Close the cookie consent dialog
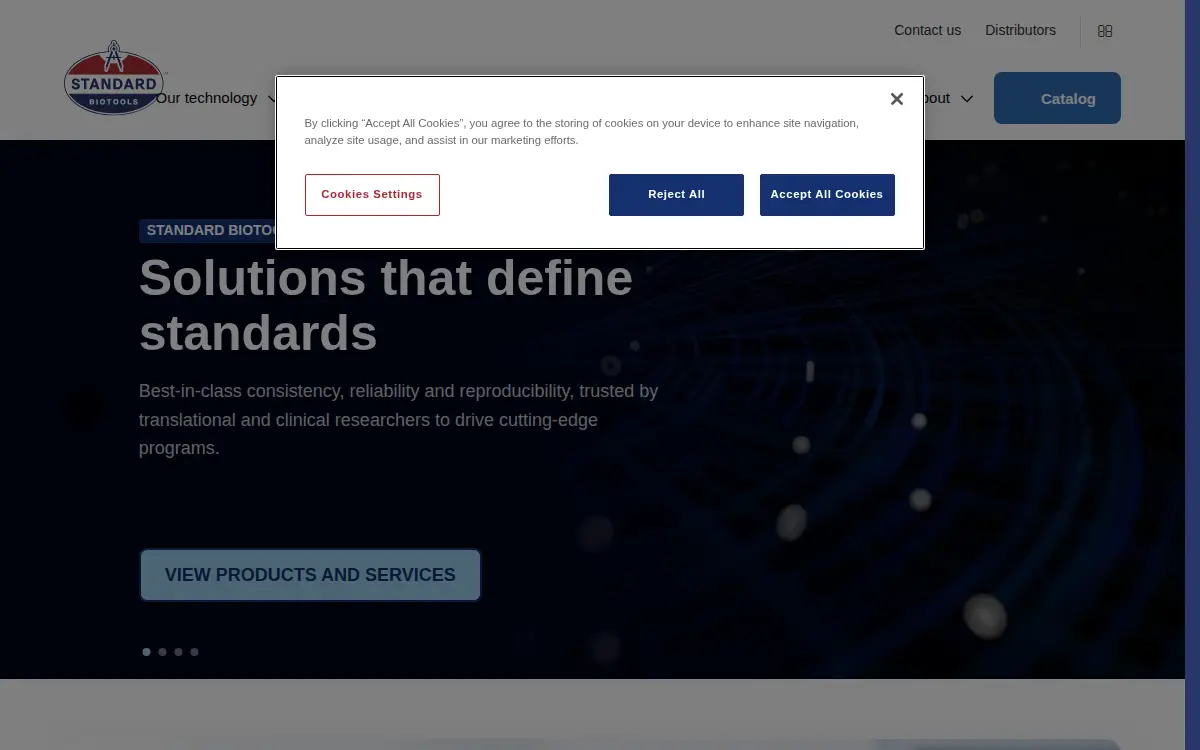 [x=896, y=99]
